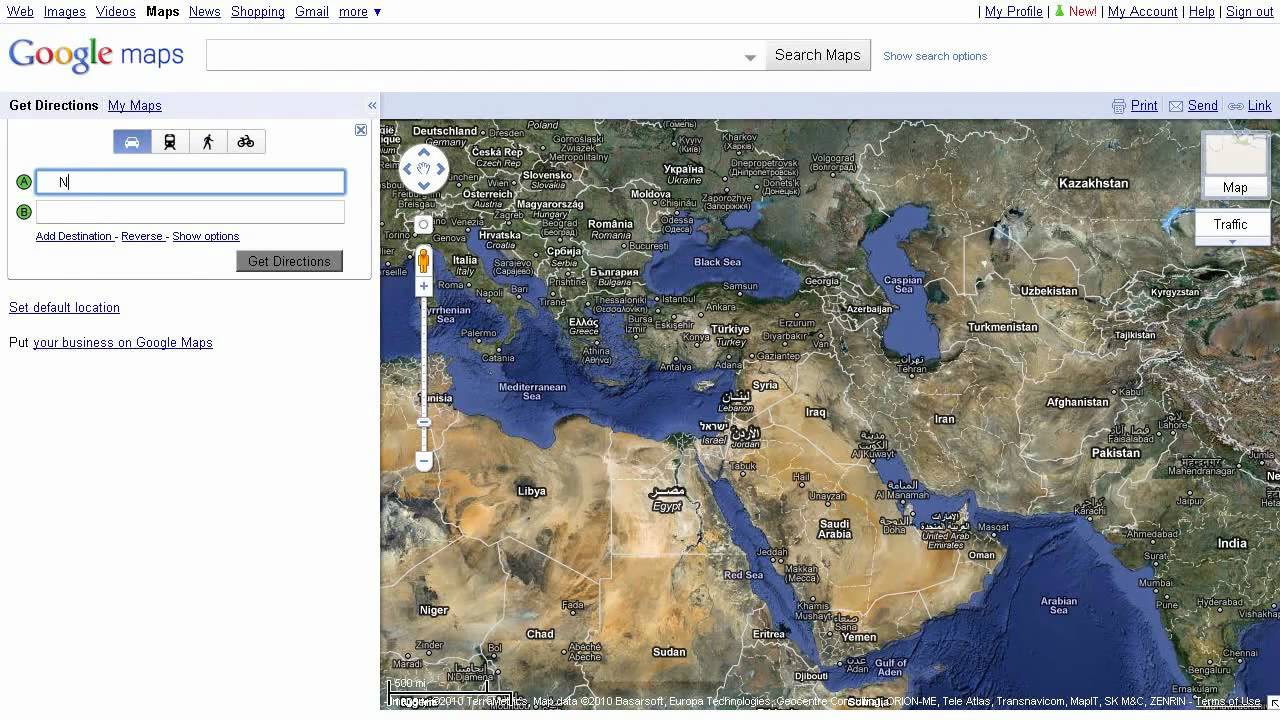Select bicycling directions icon

point(246,142)
